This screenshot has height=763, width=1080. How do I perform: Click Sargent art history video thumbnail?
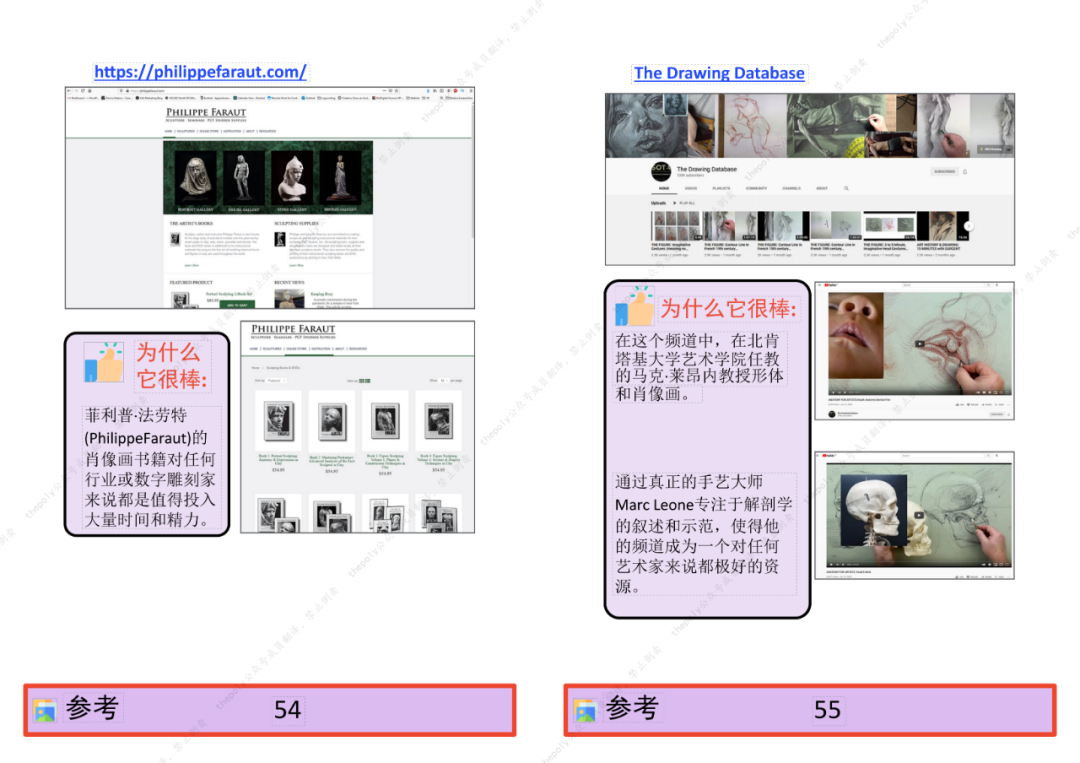click(x=943, y=227)
